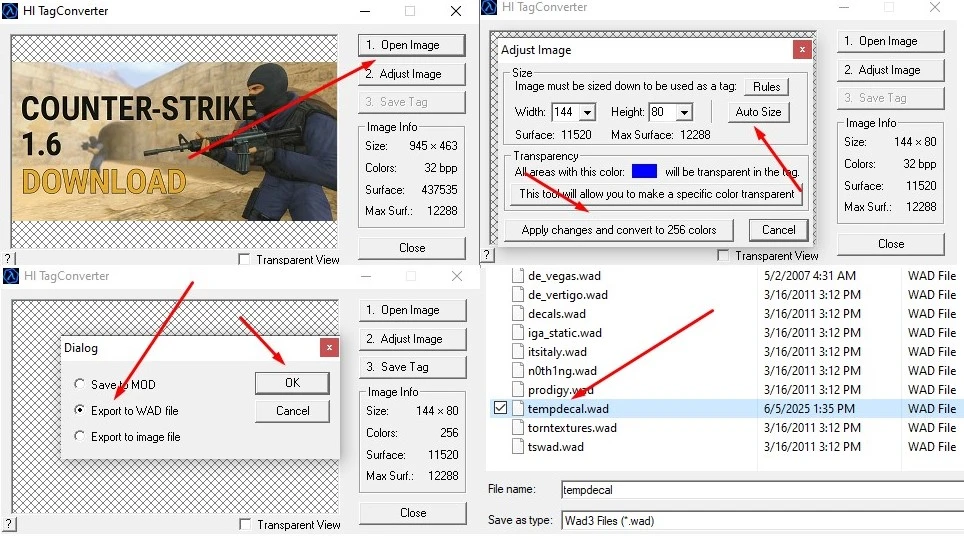Click the prodigy.wad file icon
The height and width of the screenshot is (536, 964).
coord(518,390)
